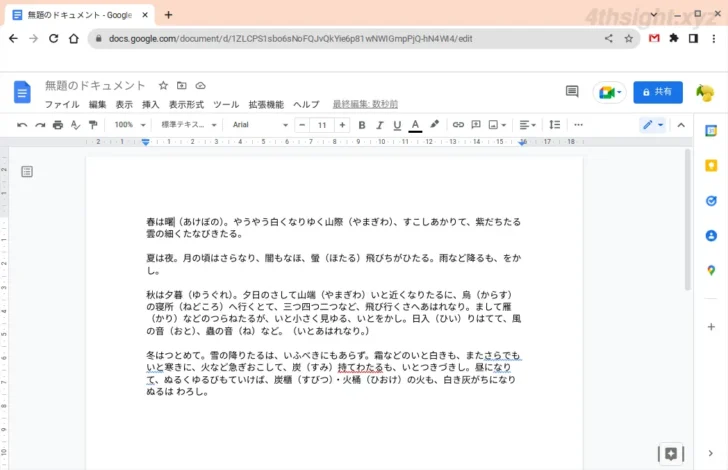Open the ファイル menu
The height and width of the screenshot is (470, 728).
[62, 104]
